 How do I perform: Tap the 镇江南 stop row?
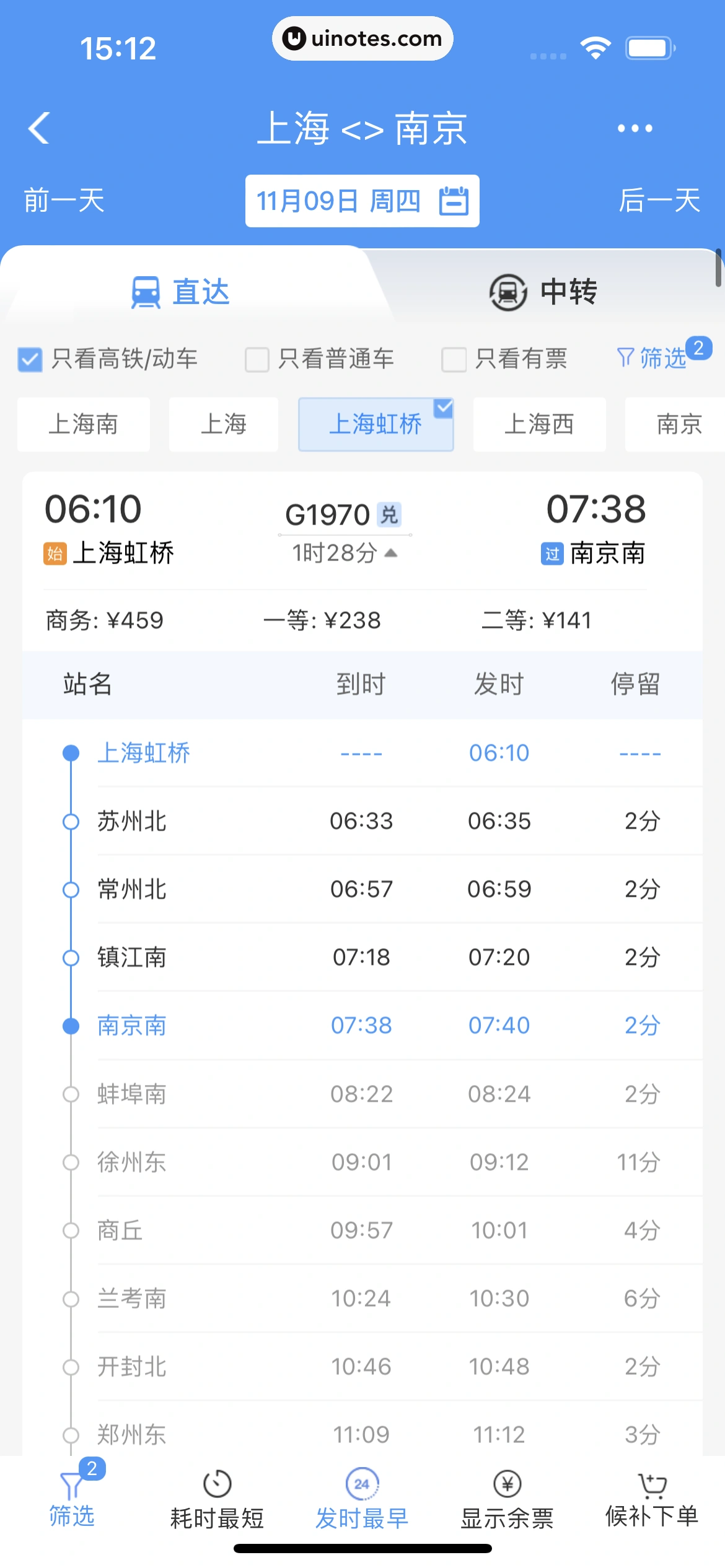coord(362,957)
